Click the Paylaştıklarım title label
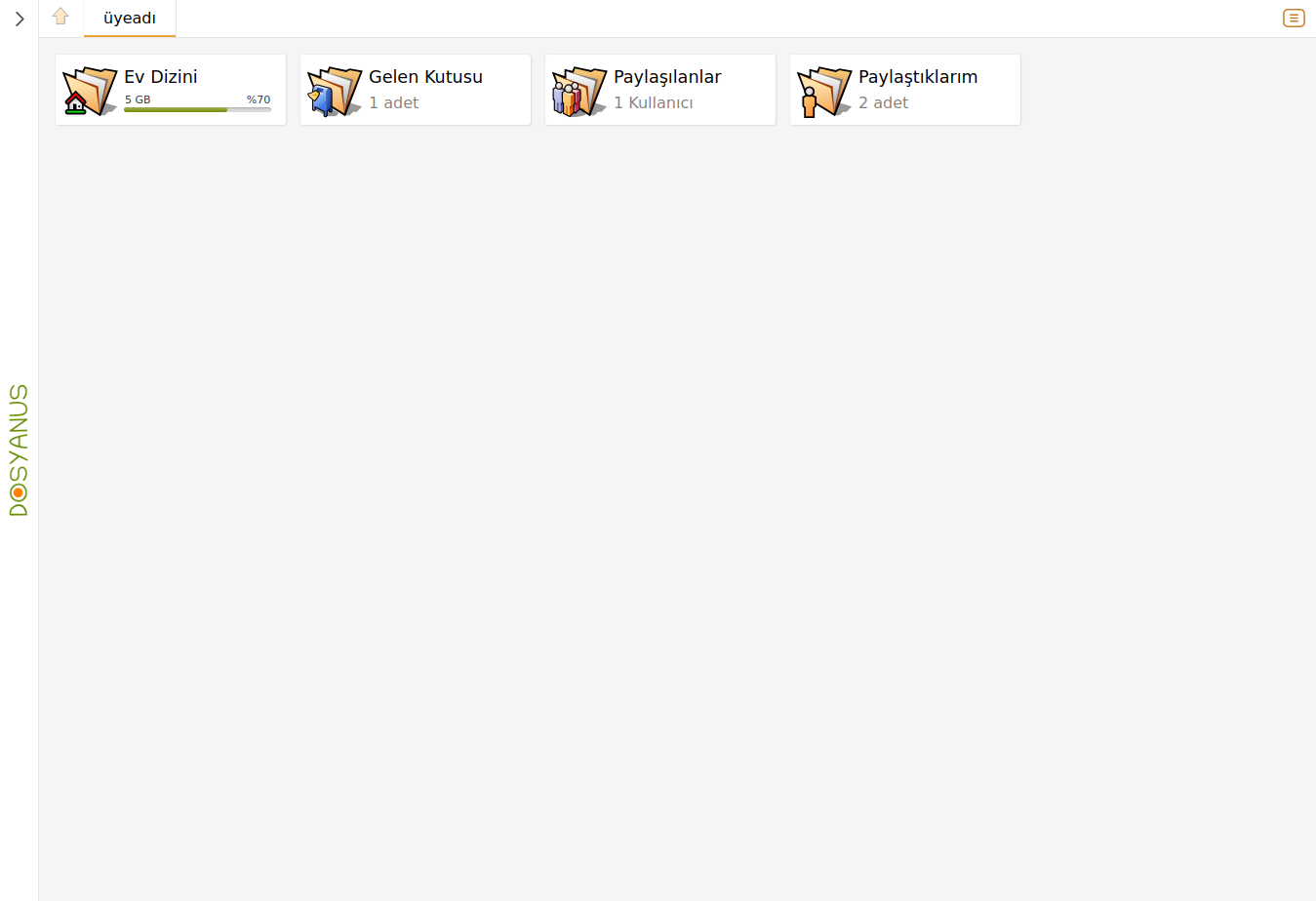Viewport: 1316px width, 901px height. coord(918,77)
